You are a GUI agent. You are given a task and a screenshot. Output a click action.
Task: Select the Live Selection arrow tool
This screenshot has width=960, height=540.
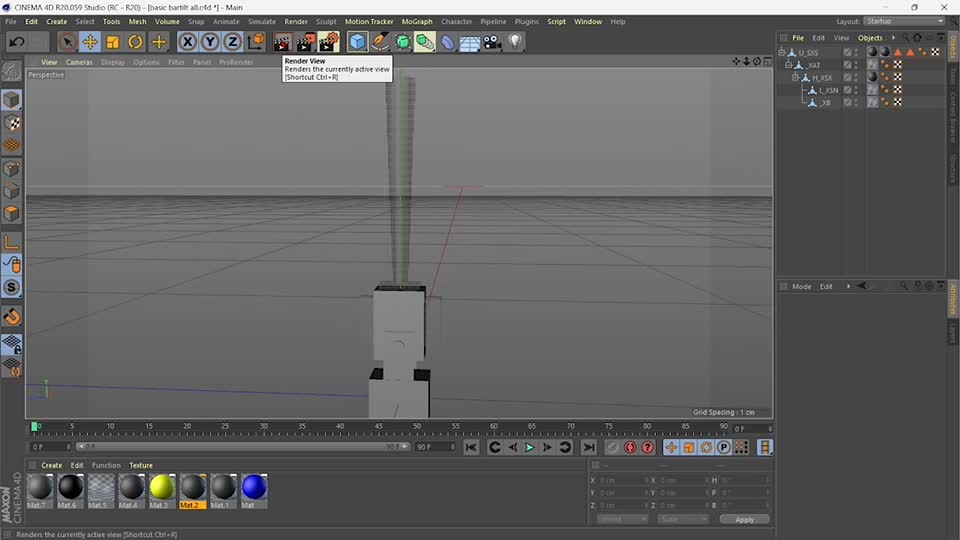click(x=67, y=42)
